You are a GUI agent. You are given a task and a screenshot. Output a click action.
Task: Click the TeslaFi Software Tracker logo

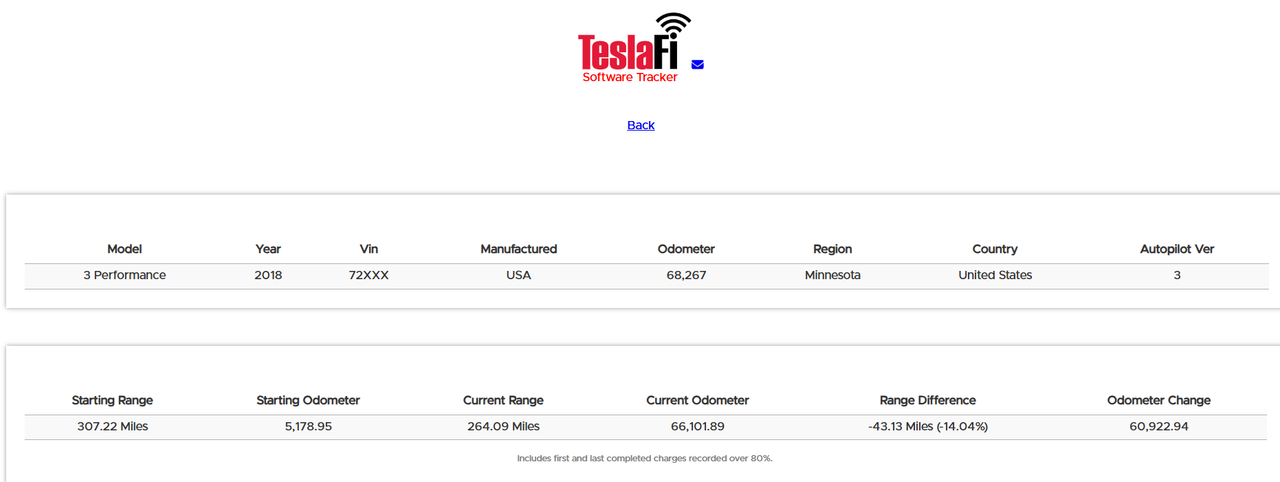pos(634,48)
